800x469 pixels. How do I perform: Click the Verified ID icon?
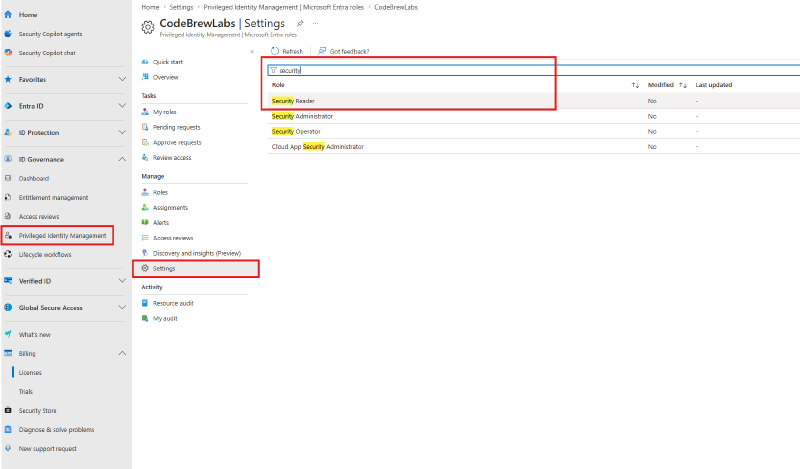coord(8,281)
